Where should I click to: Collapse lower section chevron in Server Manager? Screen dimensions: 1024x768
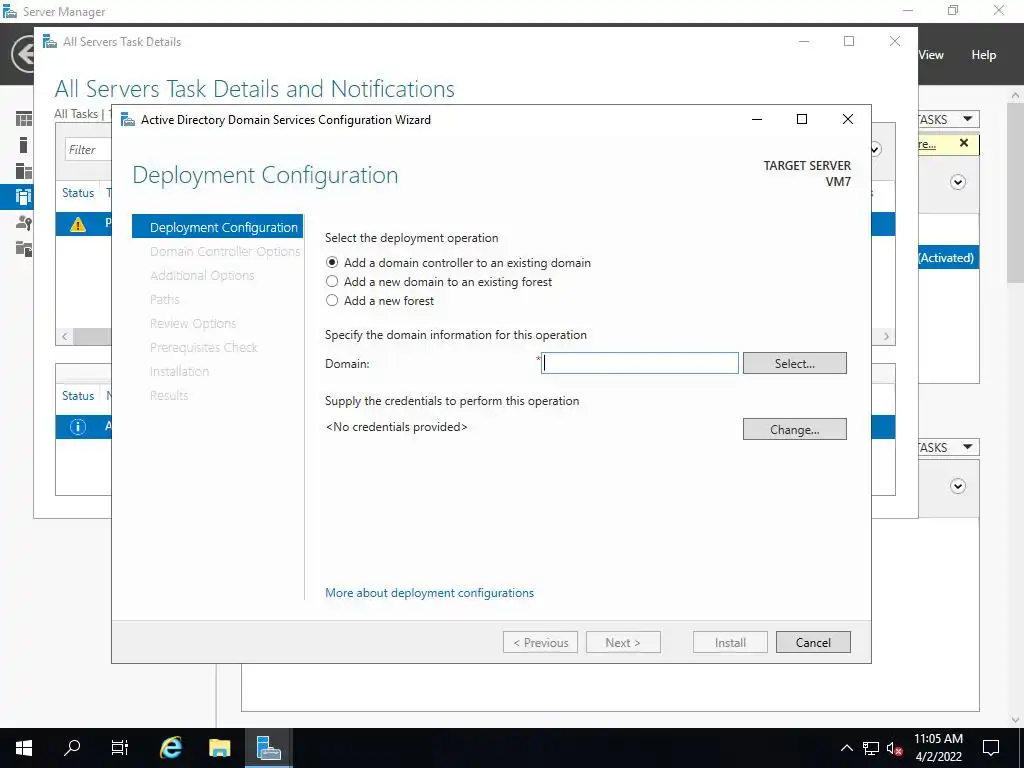click(957, 486)
